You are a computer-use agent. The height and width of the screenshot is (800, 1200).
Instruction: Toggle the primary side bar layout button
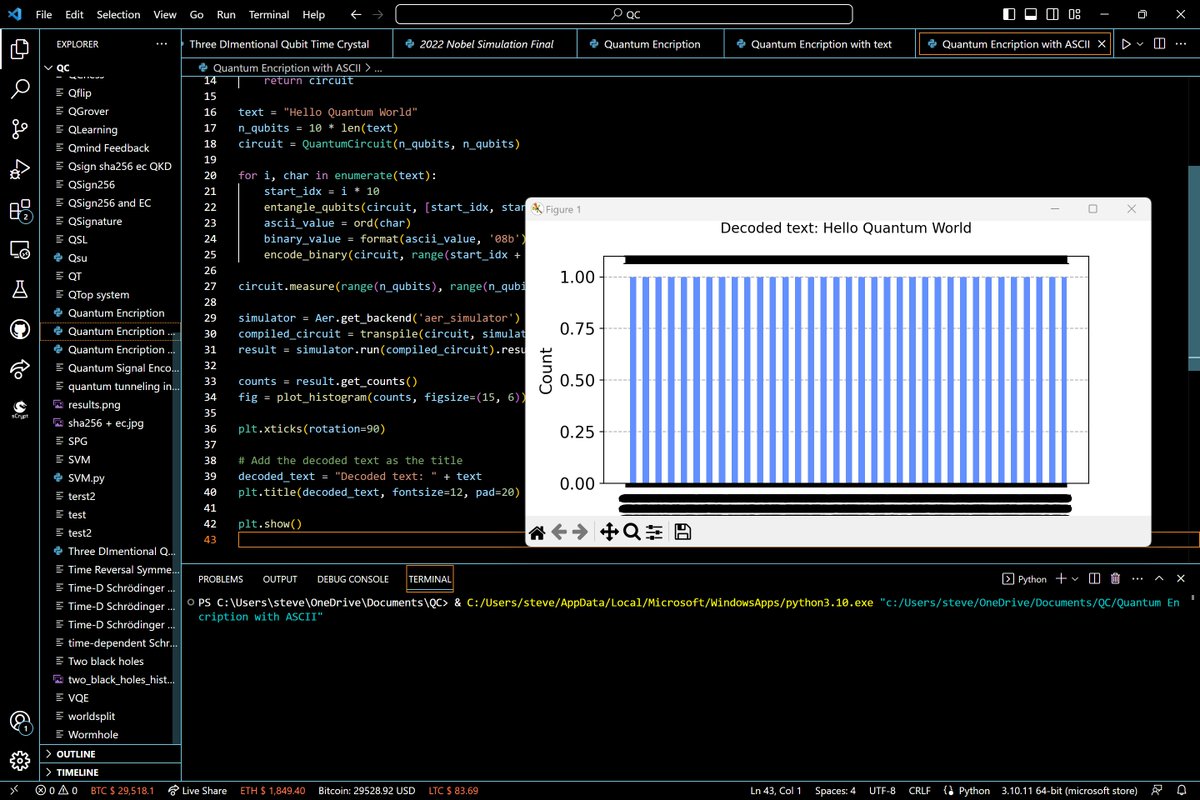tap(1010, 15)
